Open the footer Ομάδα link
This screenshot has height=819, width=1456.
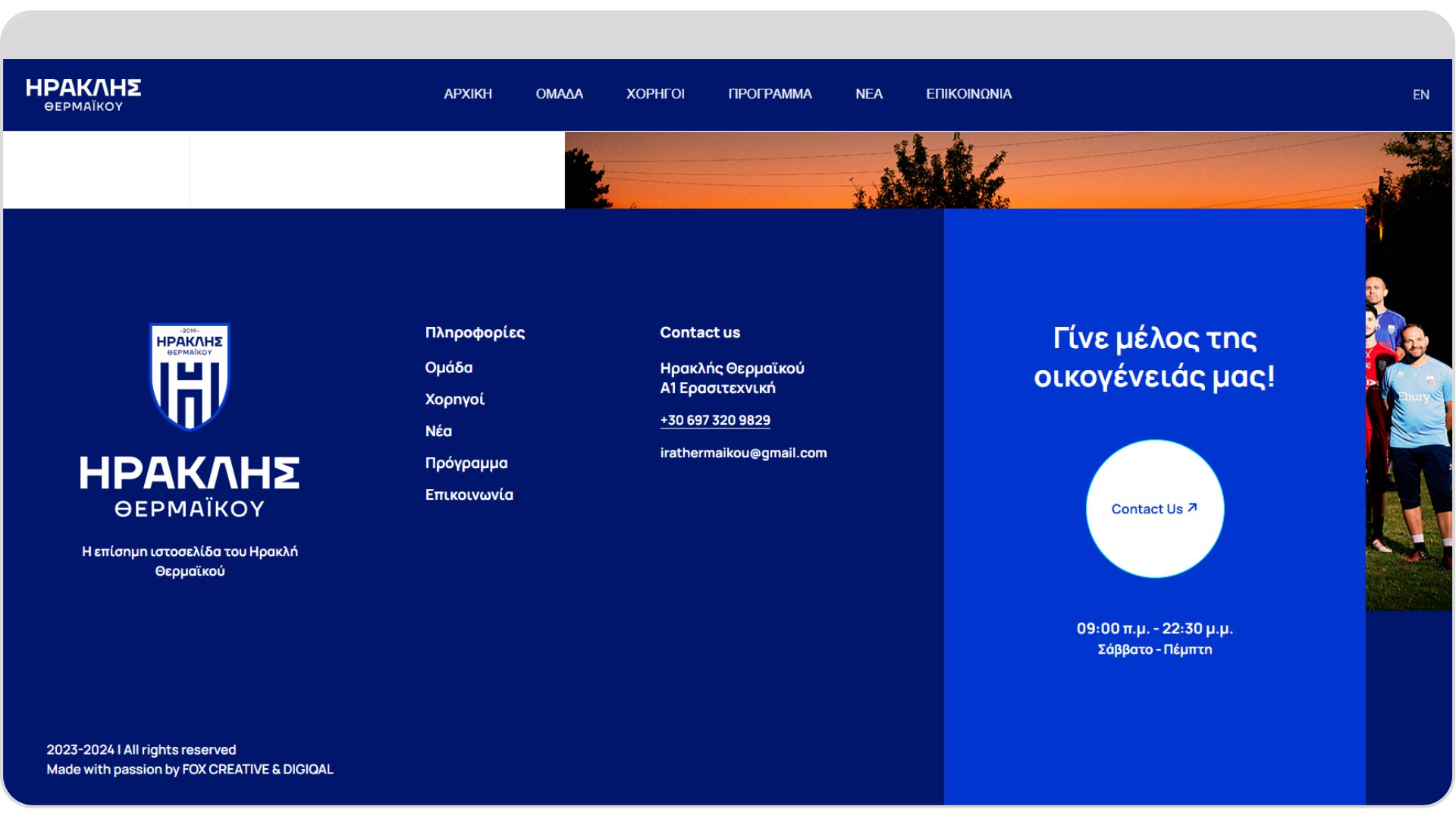point(449,368)
